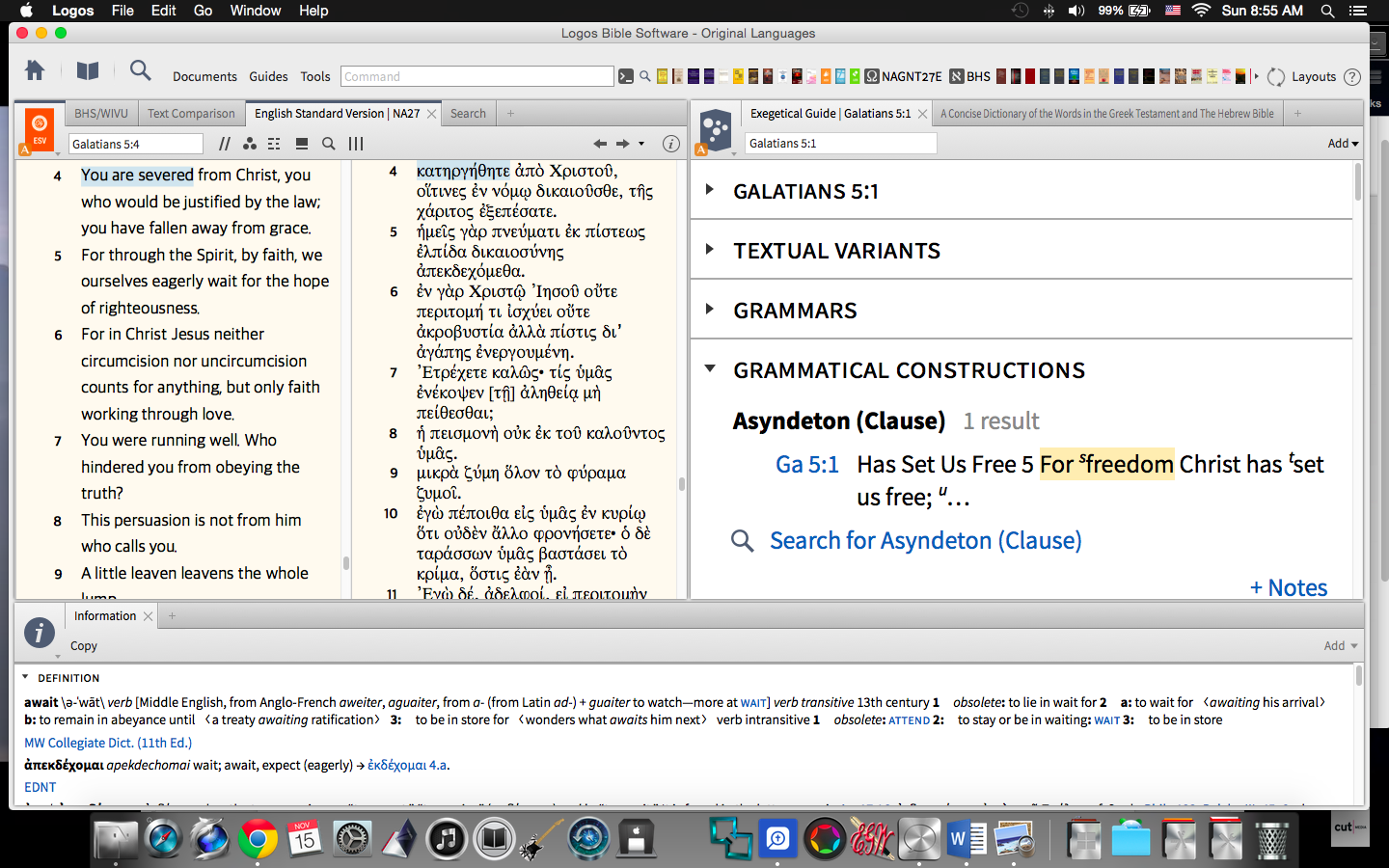Open the Go menu
Screen dimensions: 1389x868
(x=203, y=11)
